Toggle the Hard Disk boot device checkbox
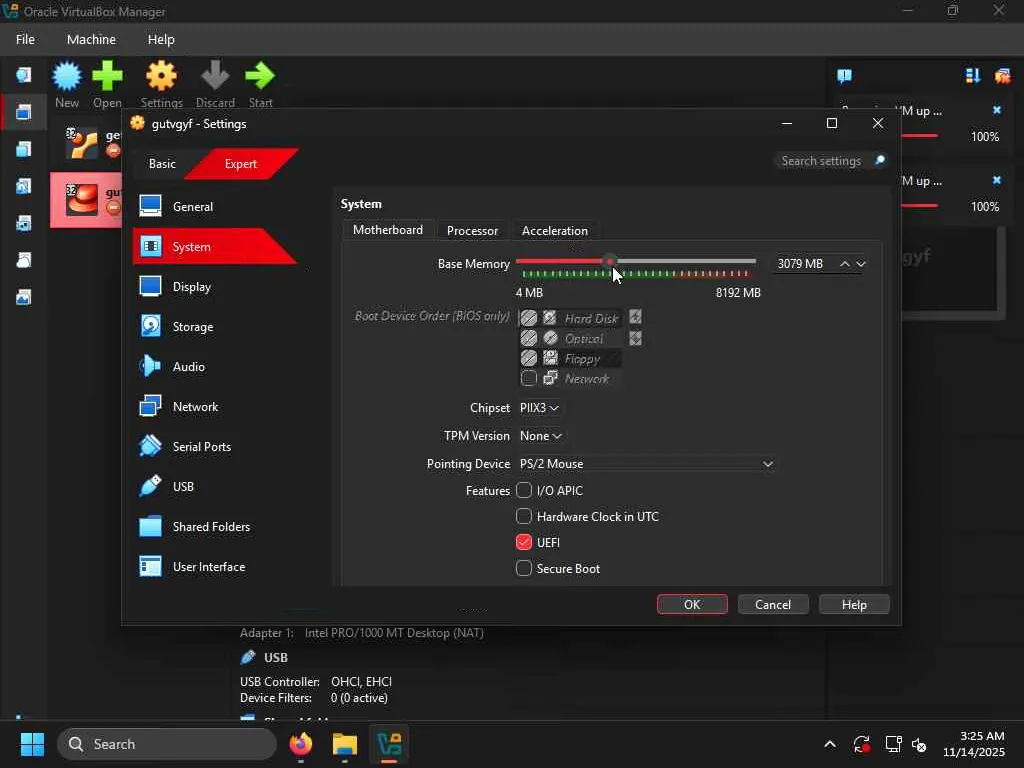The width and height of the screenshot is (1024, 768). coord(528,318)
